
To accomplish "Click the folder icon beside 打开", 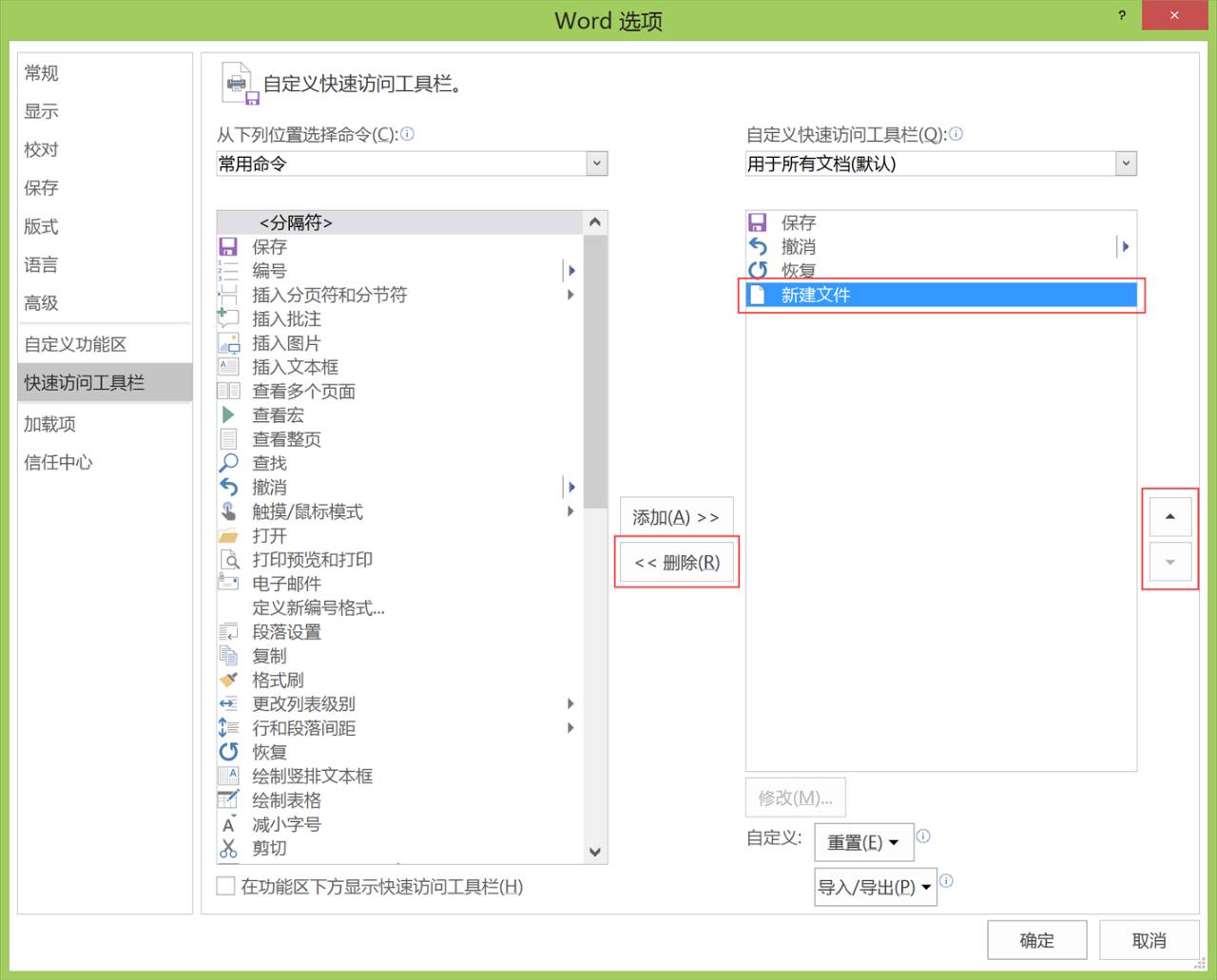I will click(x=228, y=535).
